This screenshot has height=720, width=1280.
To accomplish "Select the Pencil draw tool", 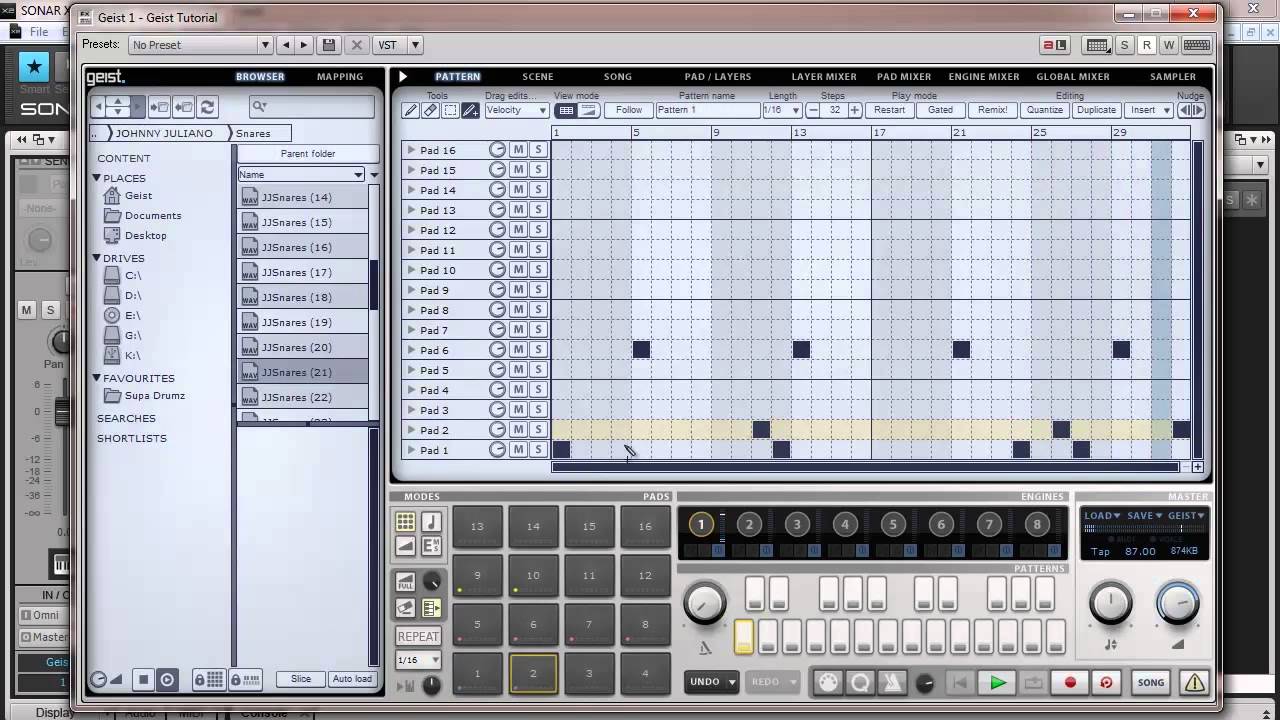I will coord(410,110).
